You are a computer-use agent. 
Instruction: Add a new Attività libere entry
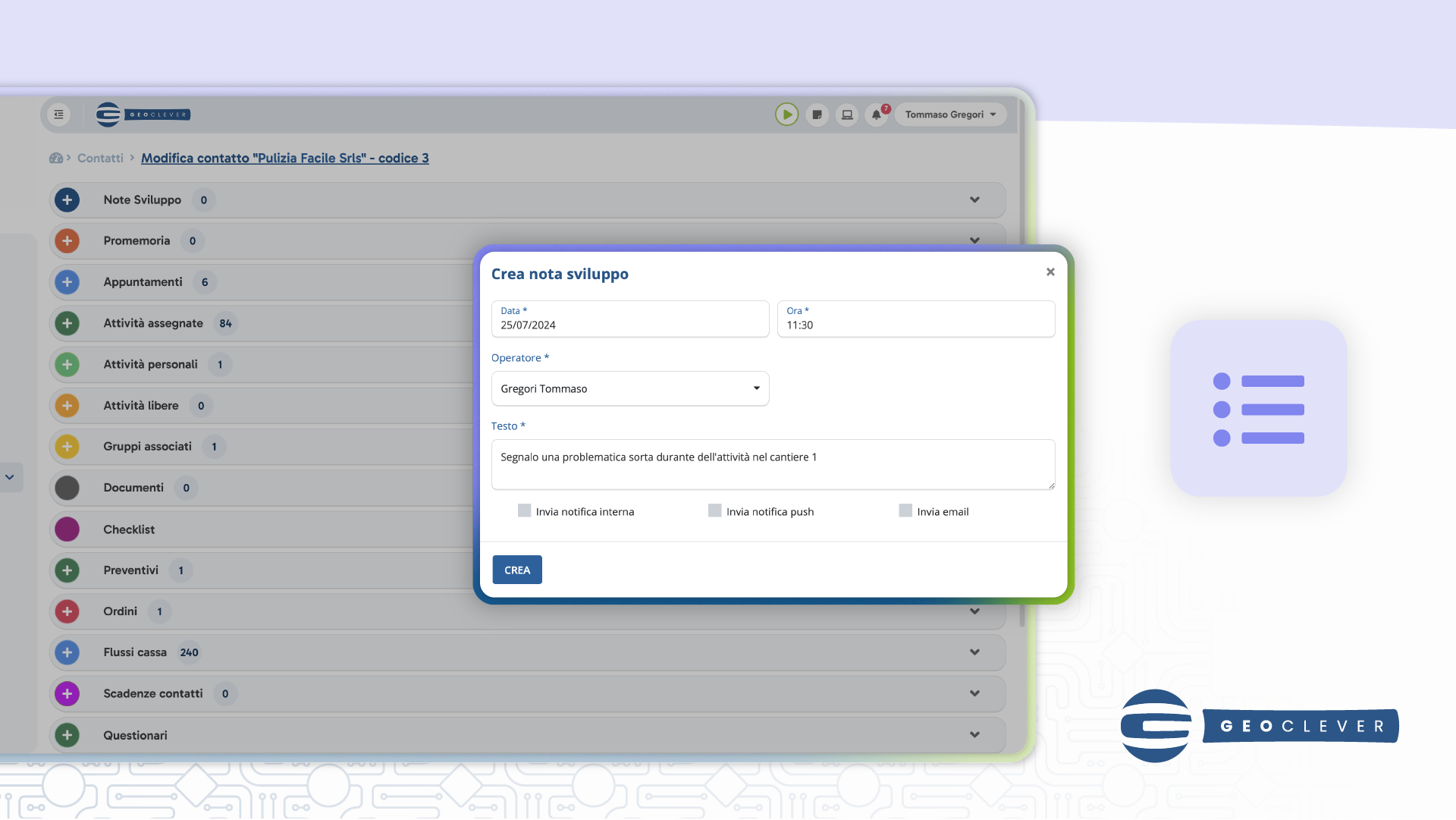coord(67,406)
